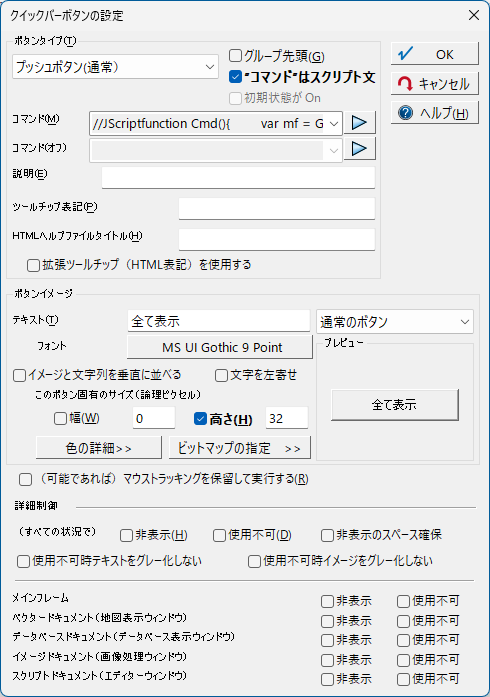Image resolution: width=490 pixels, height=697 pixels.
Task: Expand the コマンド(M) combo box arrow
Action: coord(334,124)
